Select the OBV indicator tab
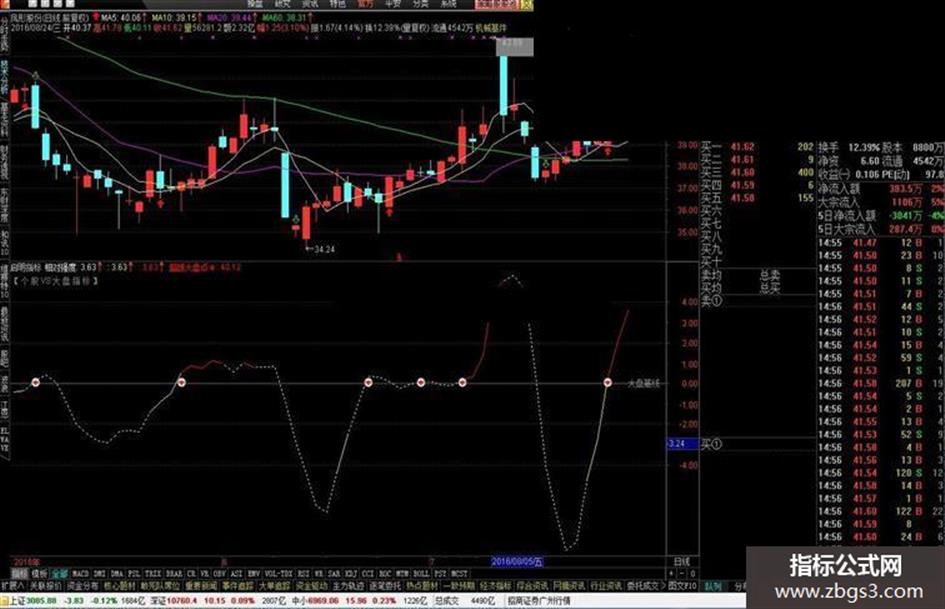The height and width of the screenshot is (609, 945). [x=220, y=573]
